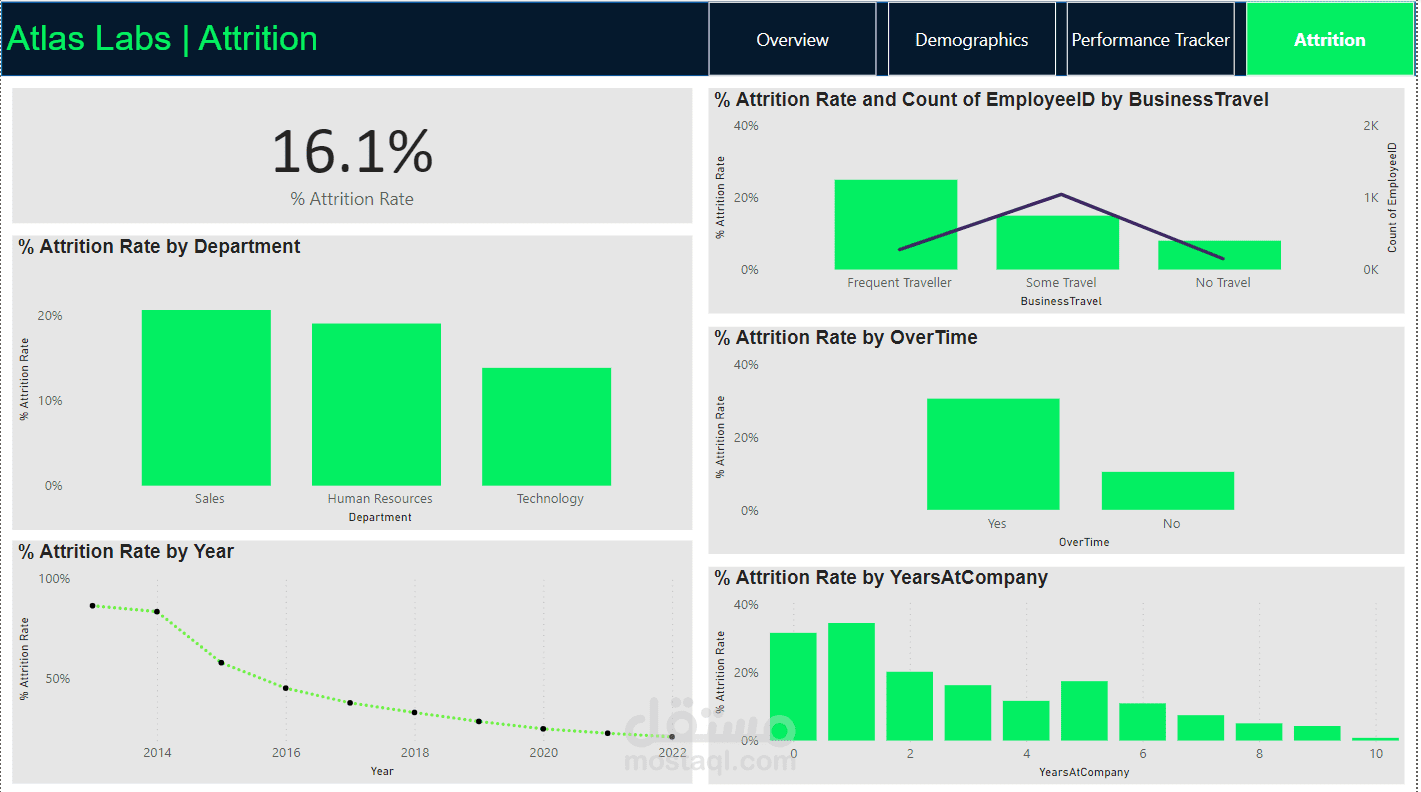Click the '% Attrition Rate by Year' title
Viewport: 1421px width, 792px height.
coord(126,551)
